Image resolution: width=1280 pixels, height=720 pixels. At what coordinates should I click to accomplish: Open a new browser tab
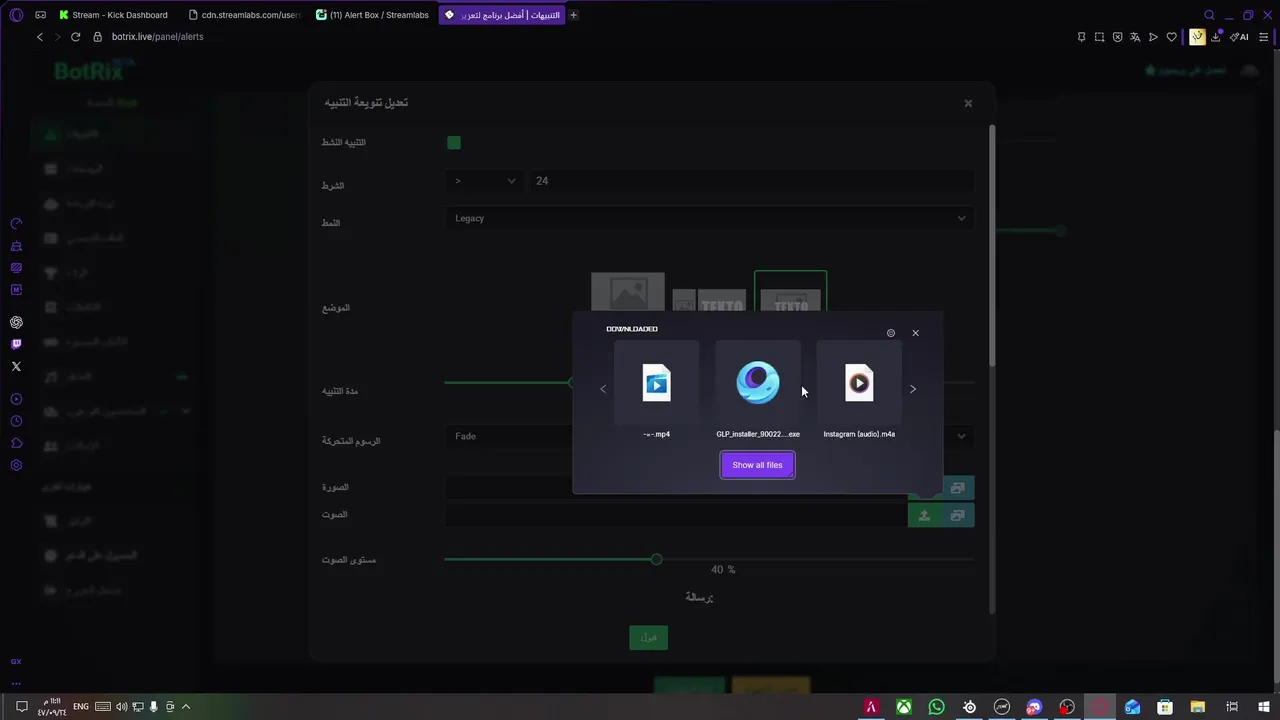(x=573, y=15)
